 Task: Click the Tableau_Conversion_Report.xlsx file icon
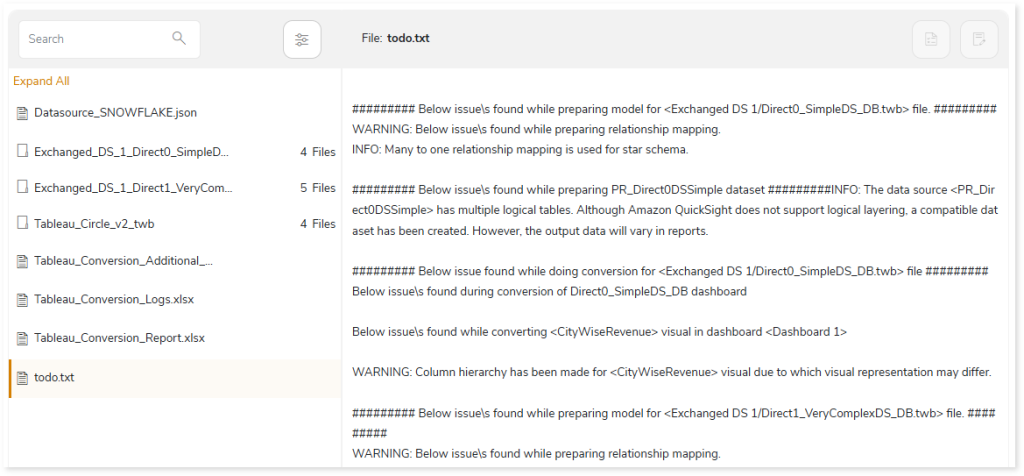point(23,338)
